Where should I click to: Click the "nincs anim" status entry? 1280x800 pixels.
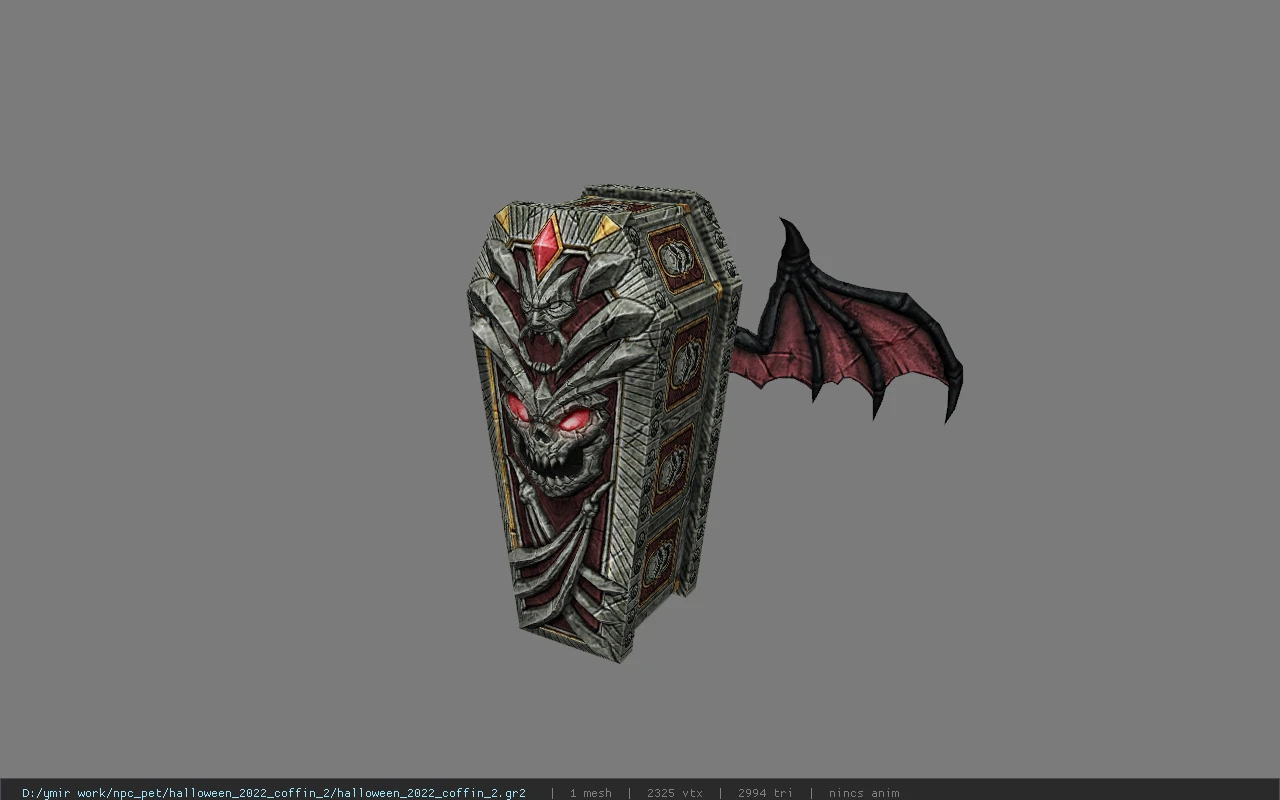pos(864,793)
